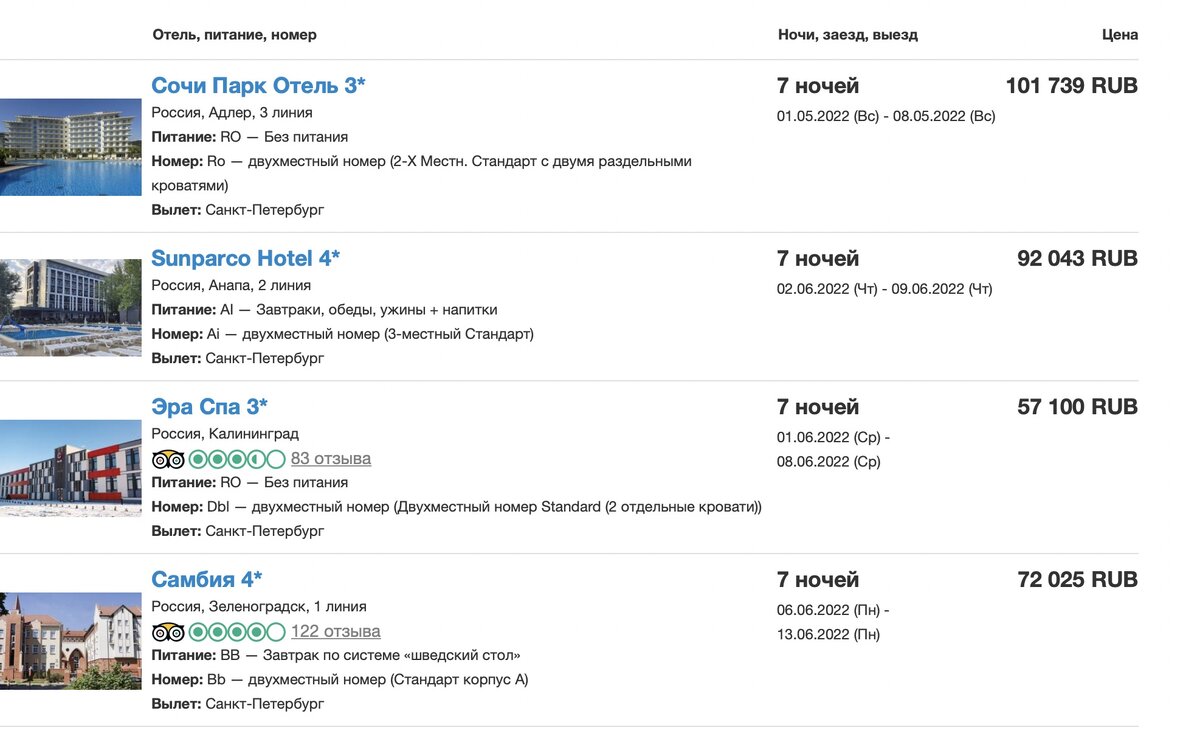Screen dimensions: 1200x747
Task: Open the Самбия 4* hotel link
Action: [x=206, y=580]
